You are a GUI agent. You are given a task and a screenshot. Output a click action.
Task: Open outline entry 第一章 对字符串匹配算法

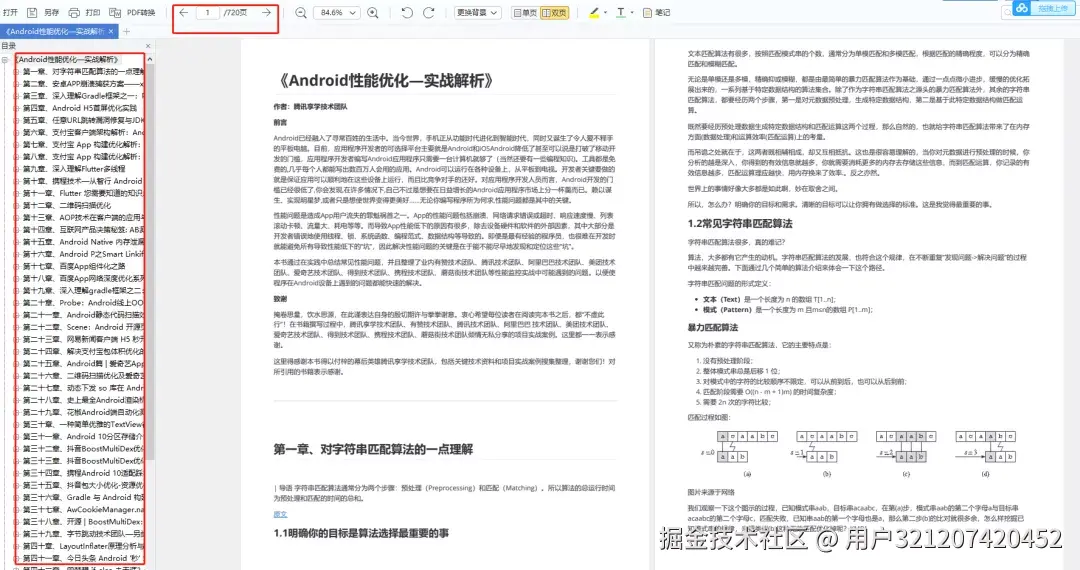click(83, 72)
